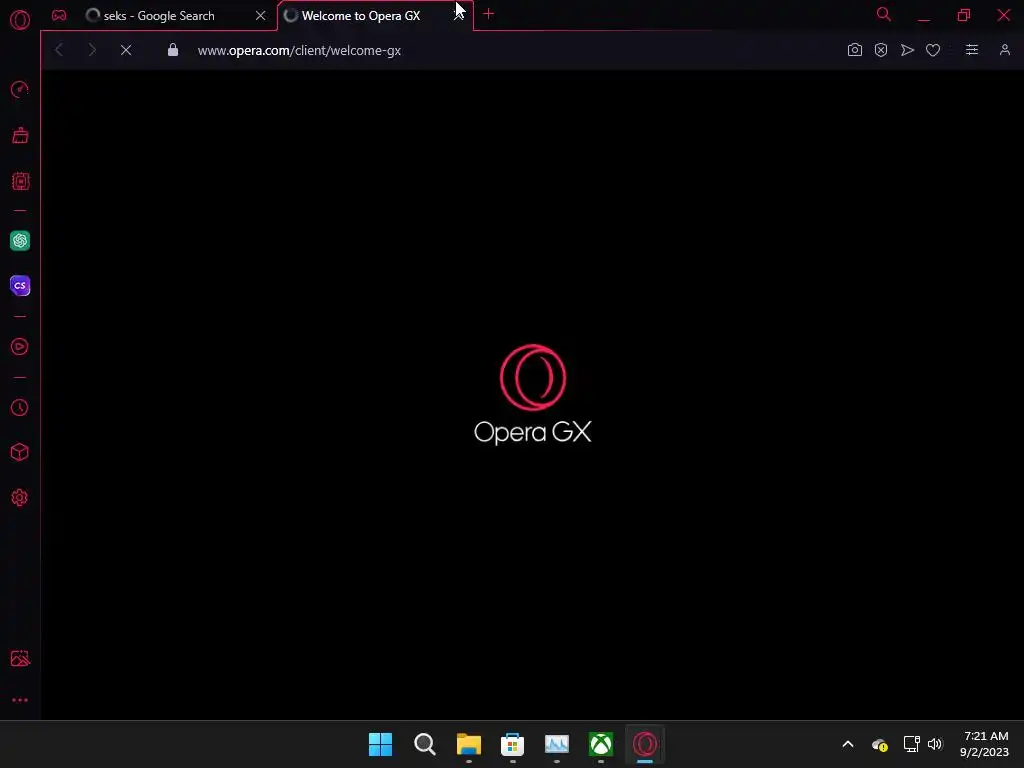The height and width of the screenshot is (768, 1024).
Task: Open a new tab with plus button
Action: pos(488,14)
